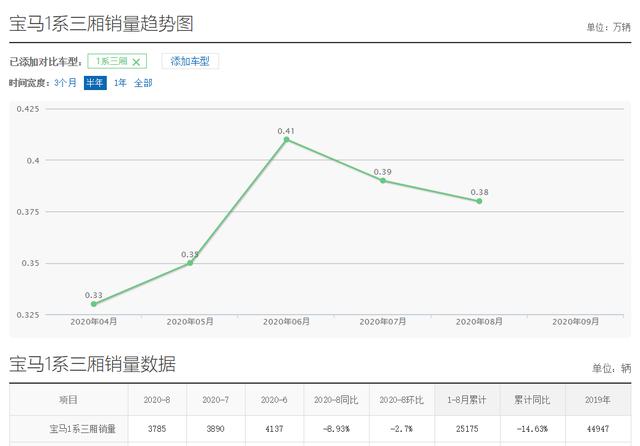This screenshot has height=446, width=640.
Task: Click the 2020年07月 axis label
Action: click(382, 322)
